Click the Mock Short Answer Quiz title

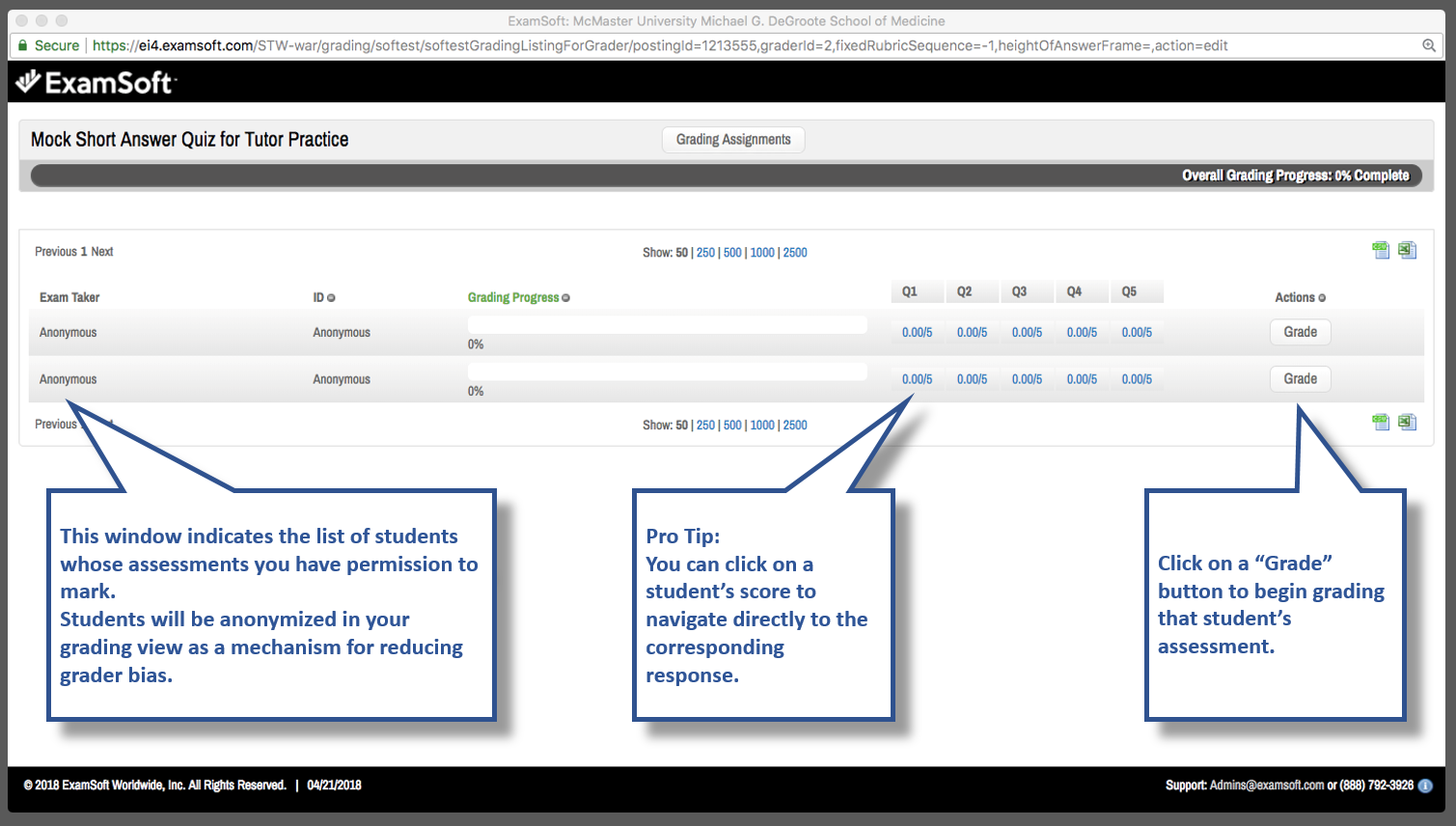click(190, 140)
